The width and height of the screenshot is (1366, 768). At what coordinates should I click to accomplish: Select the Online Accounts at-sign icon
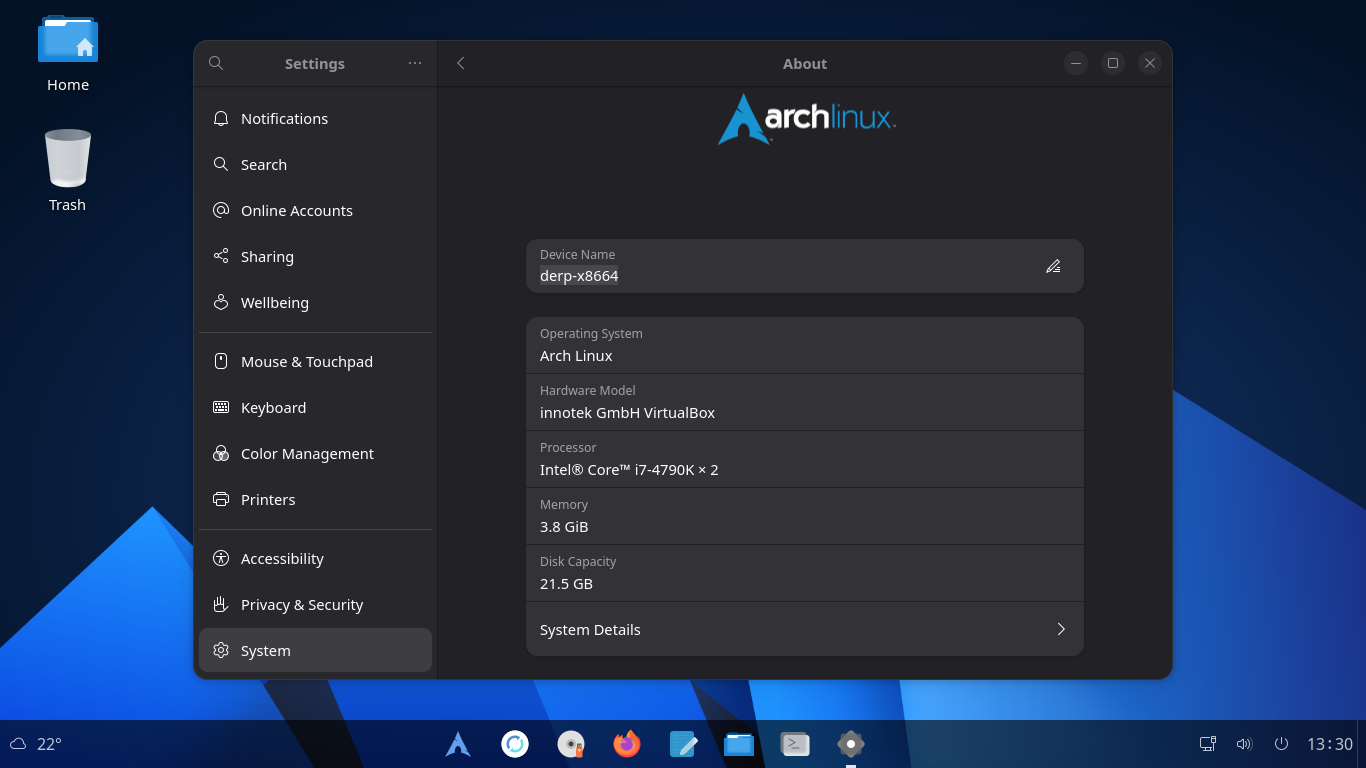click(221, 210)
